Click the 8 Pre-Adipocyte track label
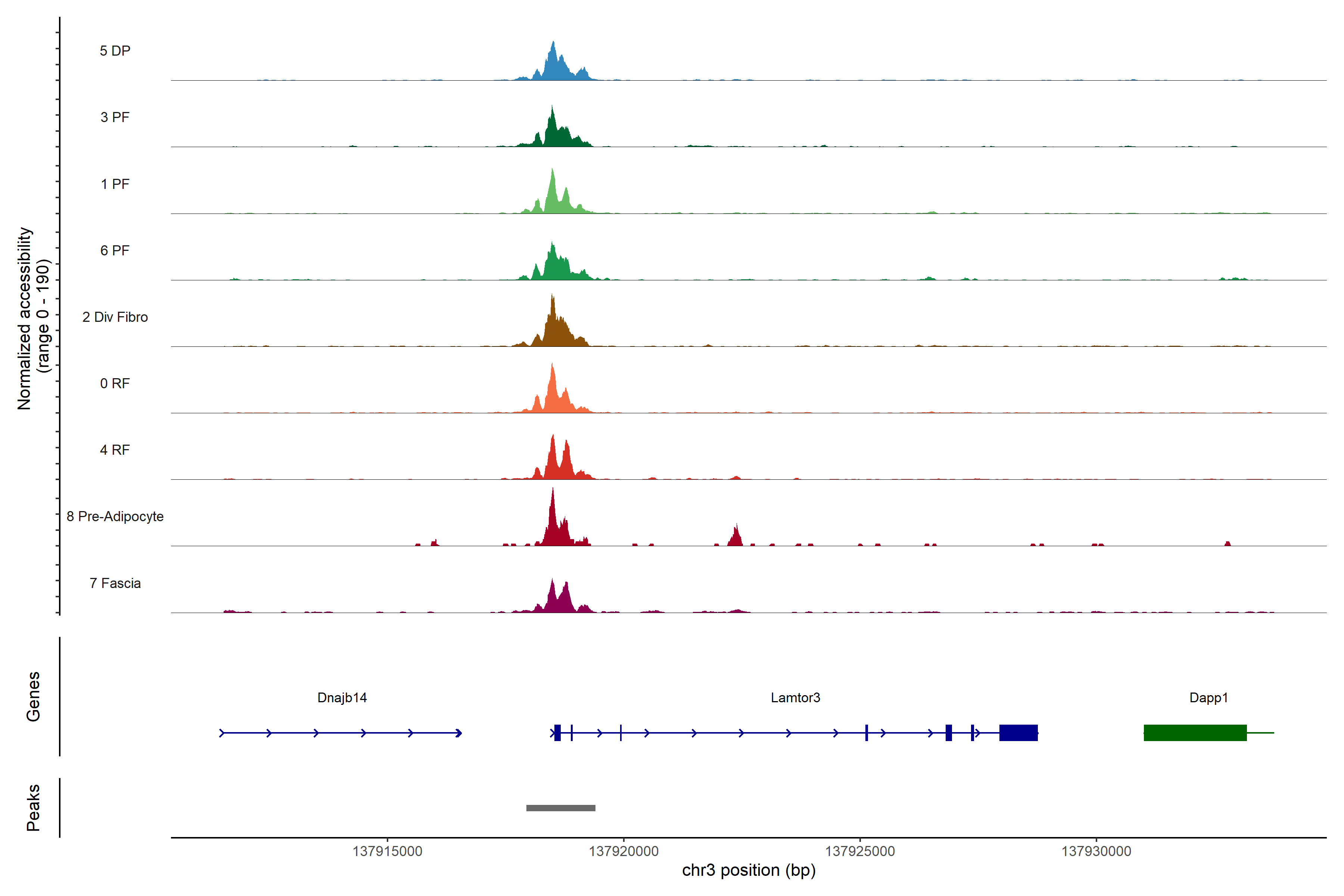Image resolution: width=1344 pixels, height=896 pixels. click(115, 517)
